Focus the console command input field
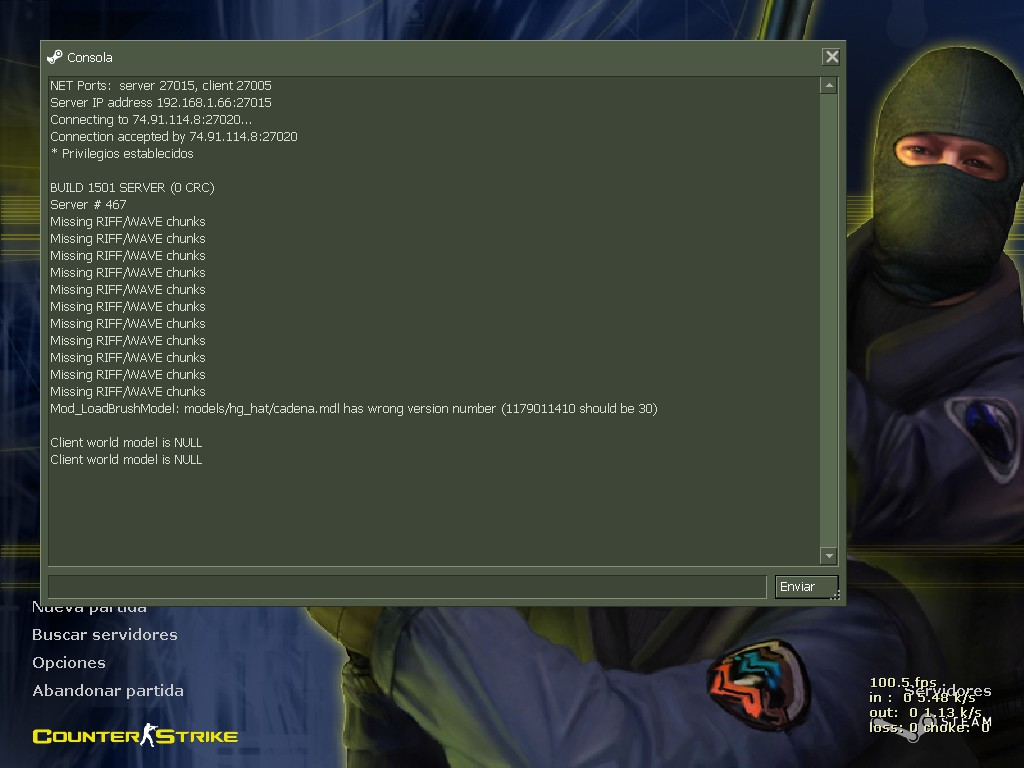This screenshot has width=1024, height=768. pyautogui.click(x=407, y=586)
